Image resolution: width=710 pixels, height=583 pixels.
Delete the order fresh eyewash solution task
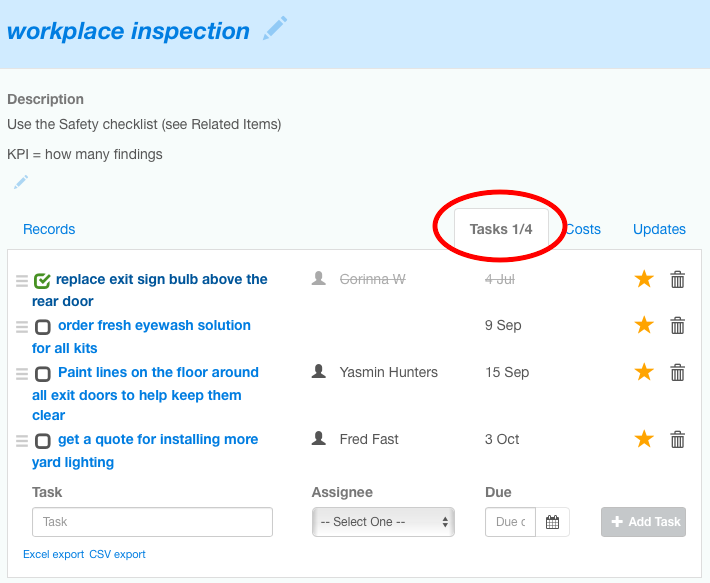point(677,325)
